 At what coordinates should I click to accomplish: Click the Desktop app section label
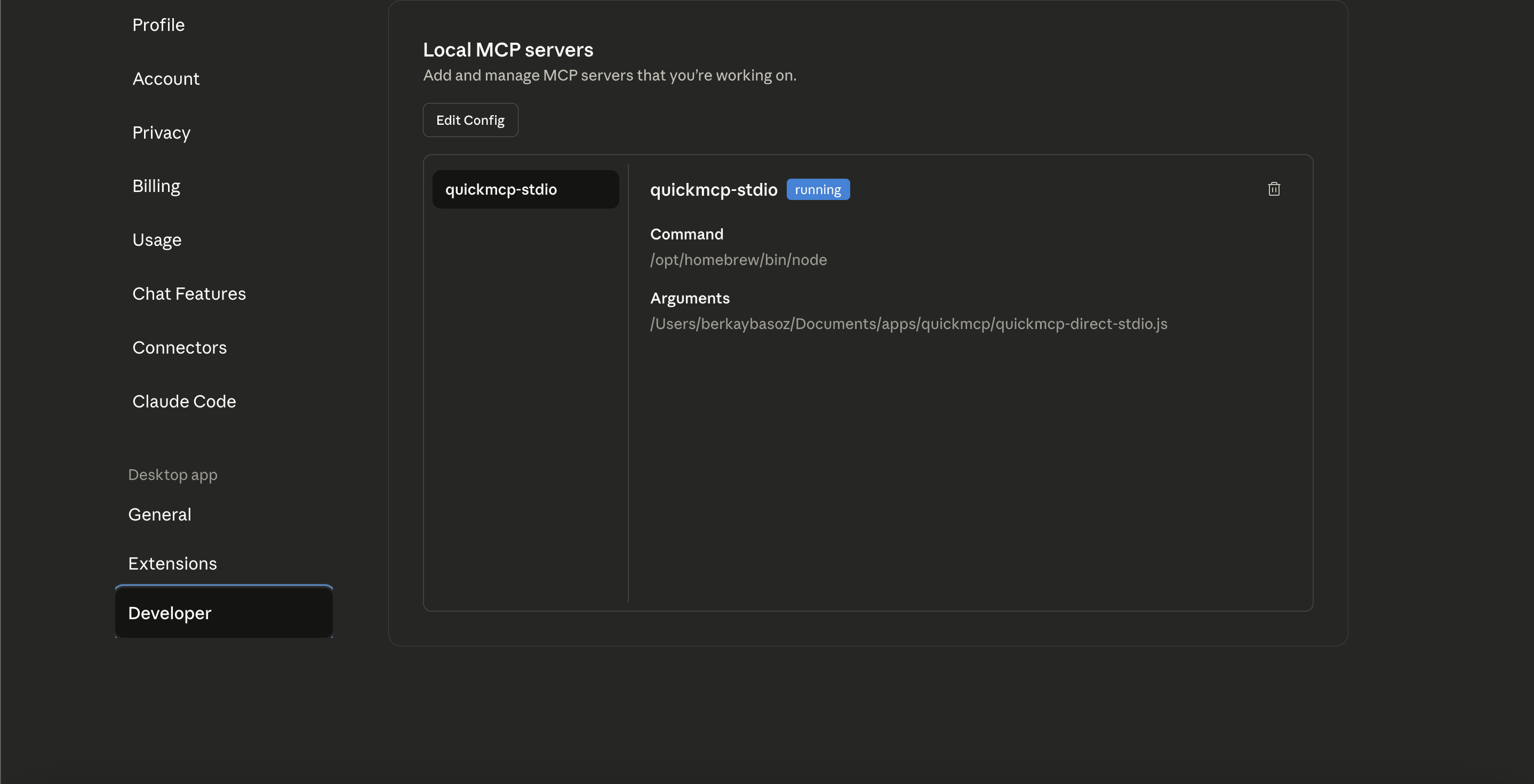click(172, 474)
